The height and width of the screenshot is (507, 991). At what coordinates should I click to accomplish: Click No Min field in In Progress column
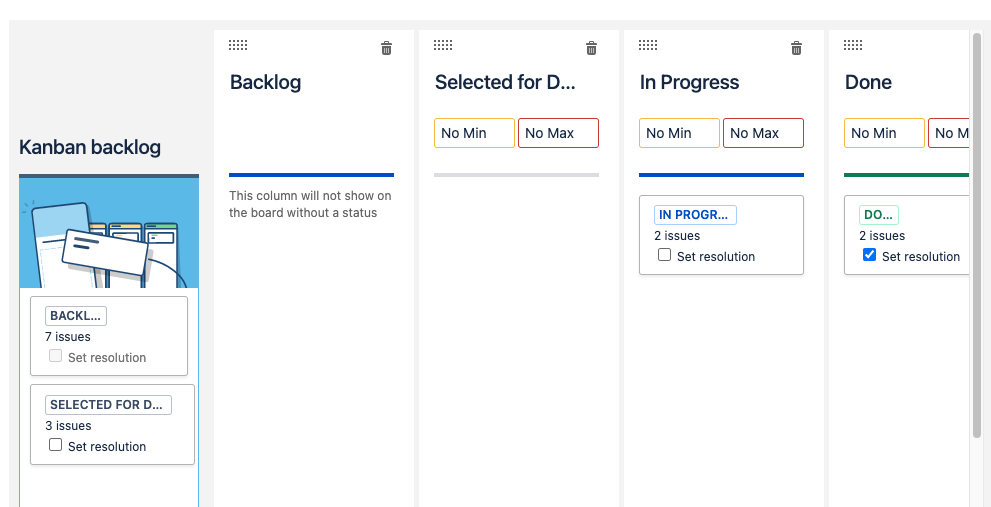point(679,133)
